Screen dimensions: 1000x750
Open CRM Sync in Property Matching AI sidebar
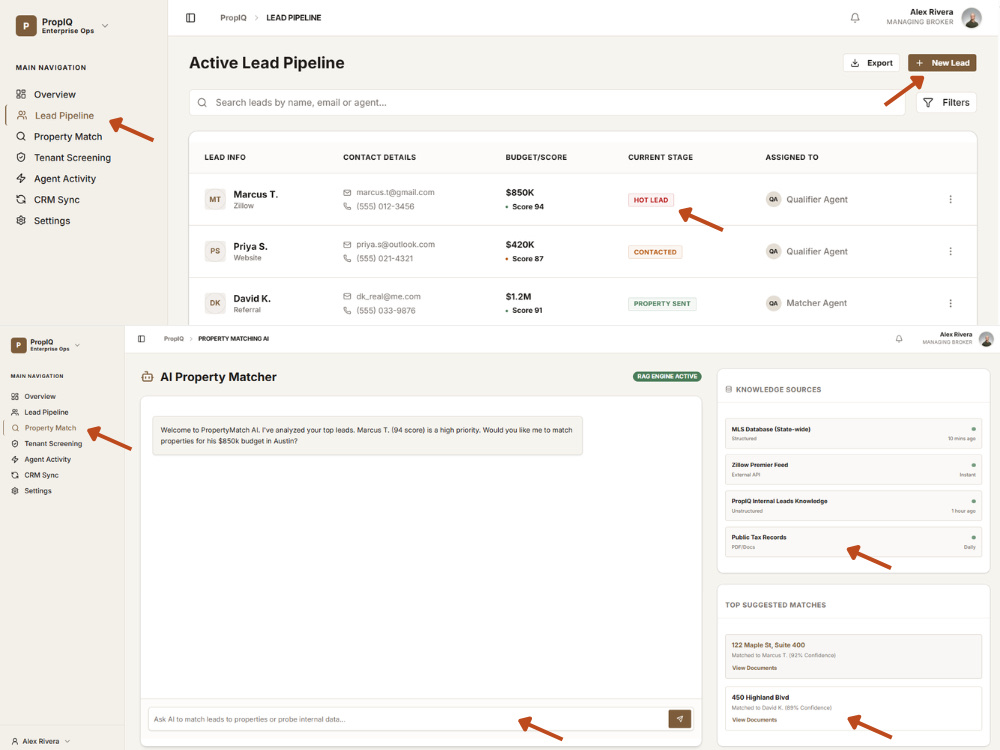[41, 475]
